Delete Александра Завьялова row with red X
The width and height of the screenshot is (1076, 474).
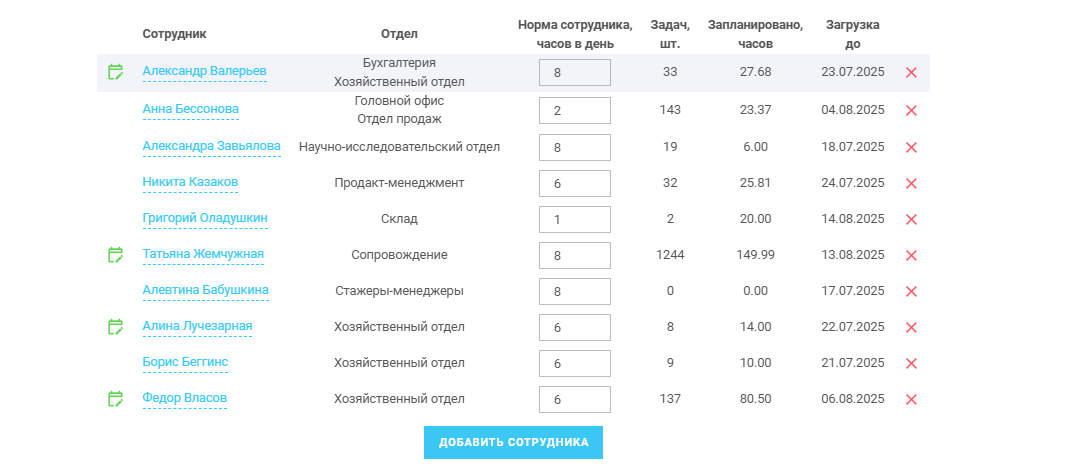coord(911,147)
